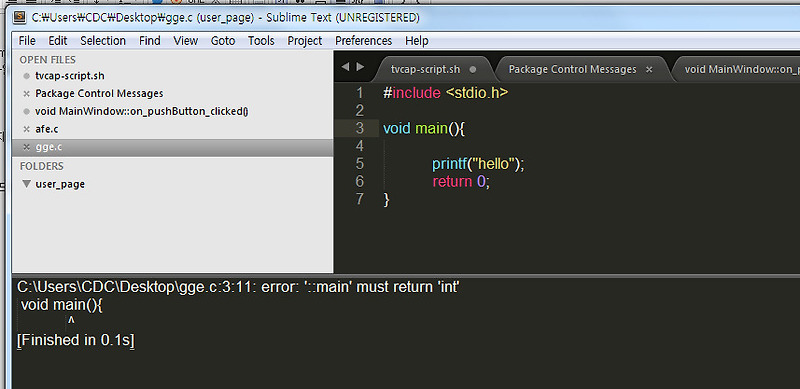
Task: Click the void main(){ line in the editor
Action: click(x=424, y=128)
